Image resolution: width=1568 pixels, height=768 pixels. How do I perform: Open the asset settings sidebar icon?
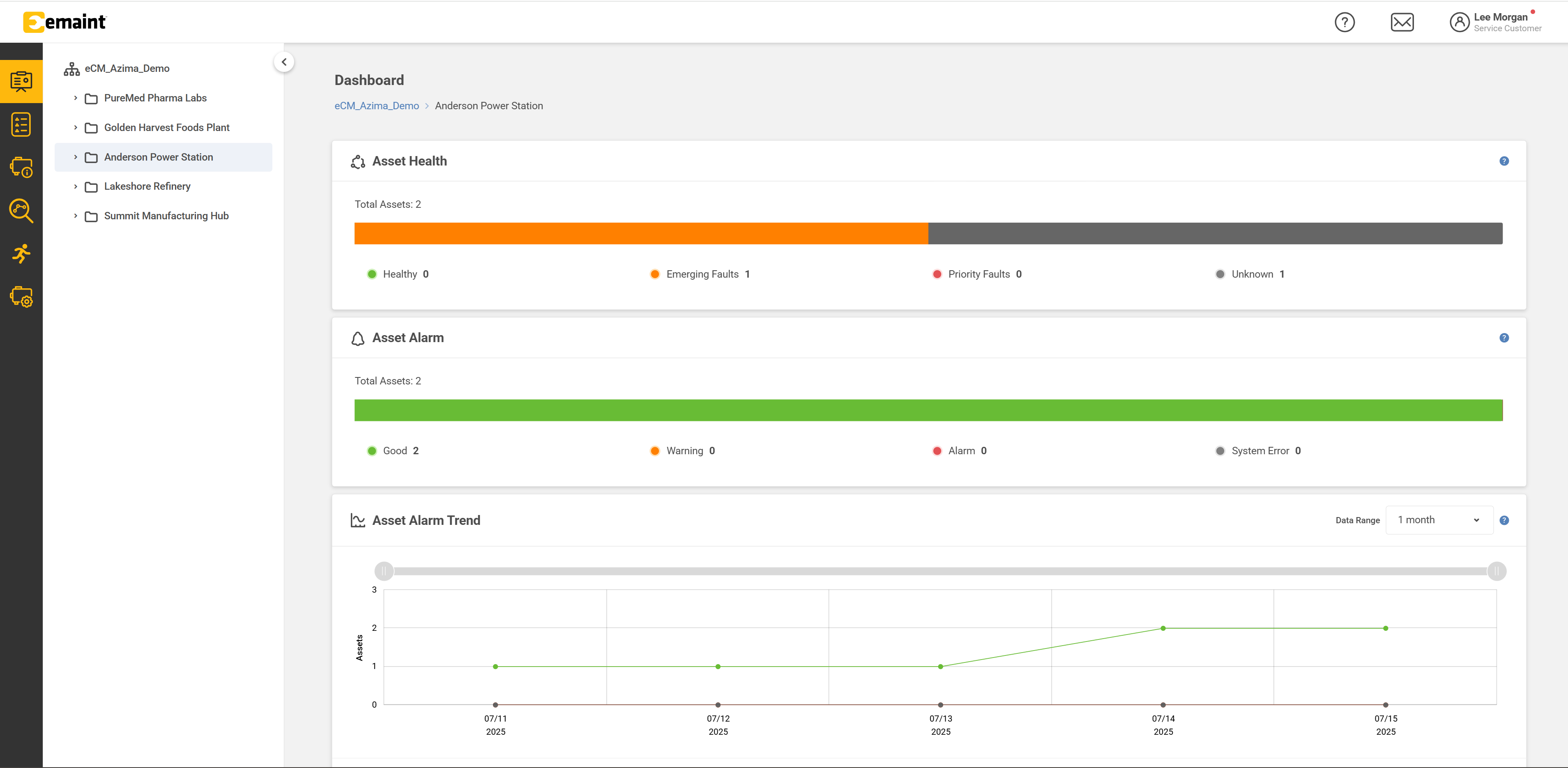click(x=21, y=297)
